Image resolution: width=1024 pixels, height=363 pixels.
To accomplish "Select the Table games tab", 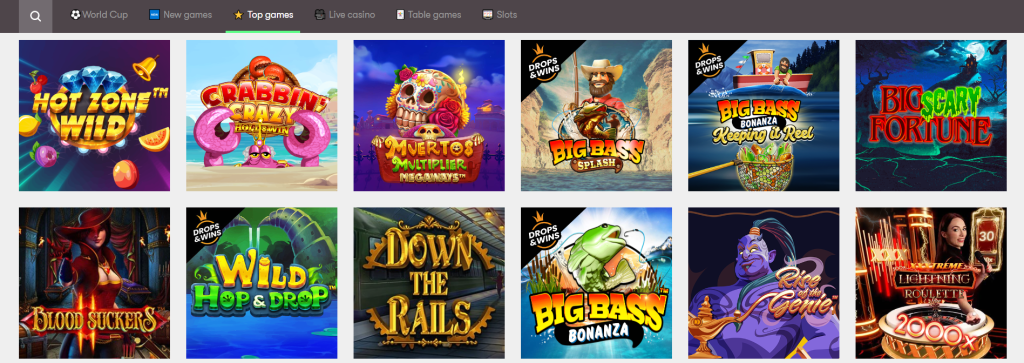I will [x=428, y=14].
